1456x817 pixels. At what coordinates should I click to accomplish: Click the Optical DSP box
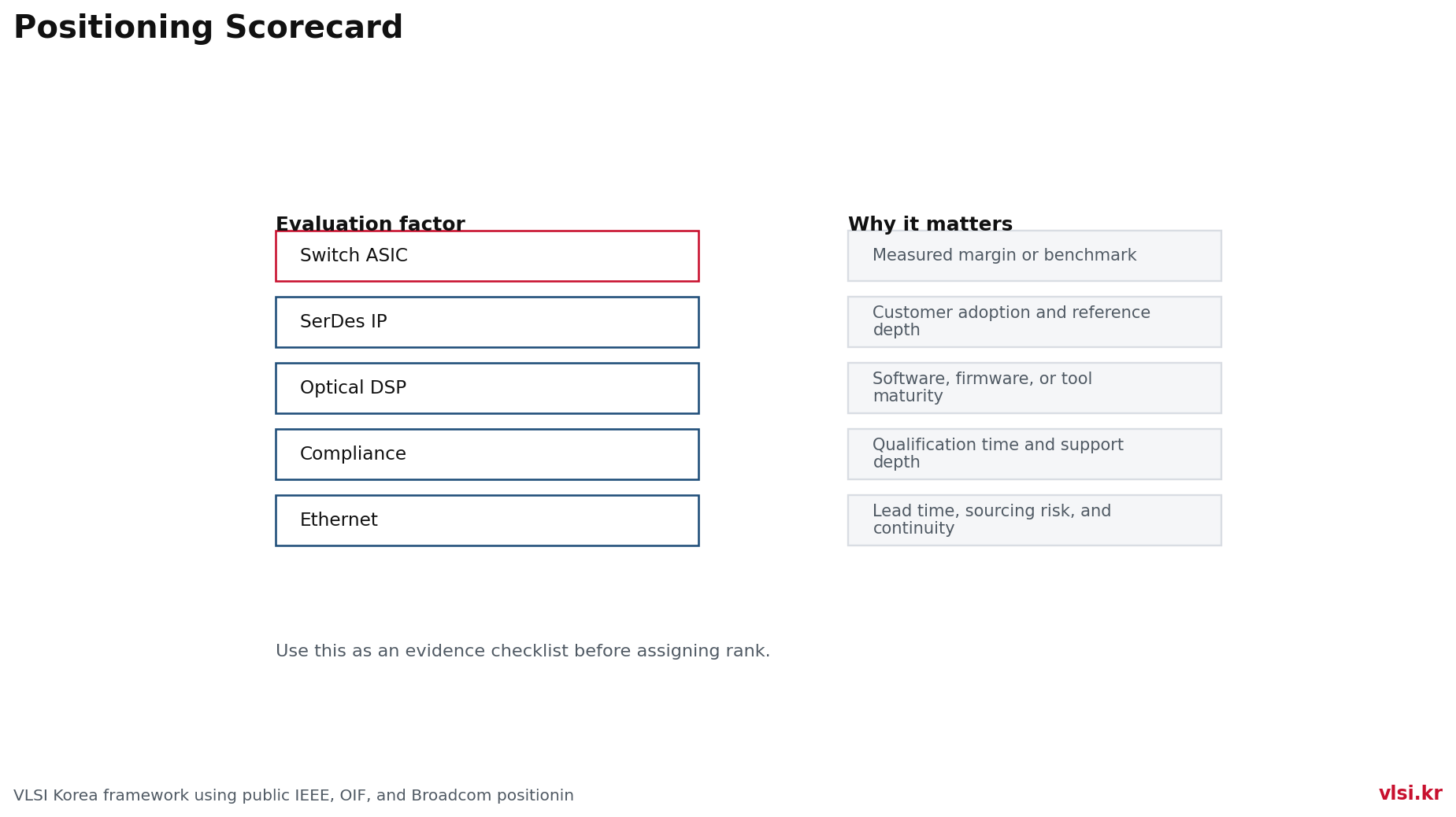[x=487, y=388]
